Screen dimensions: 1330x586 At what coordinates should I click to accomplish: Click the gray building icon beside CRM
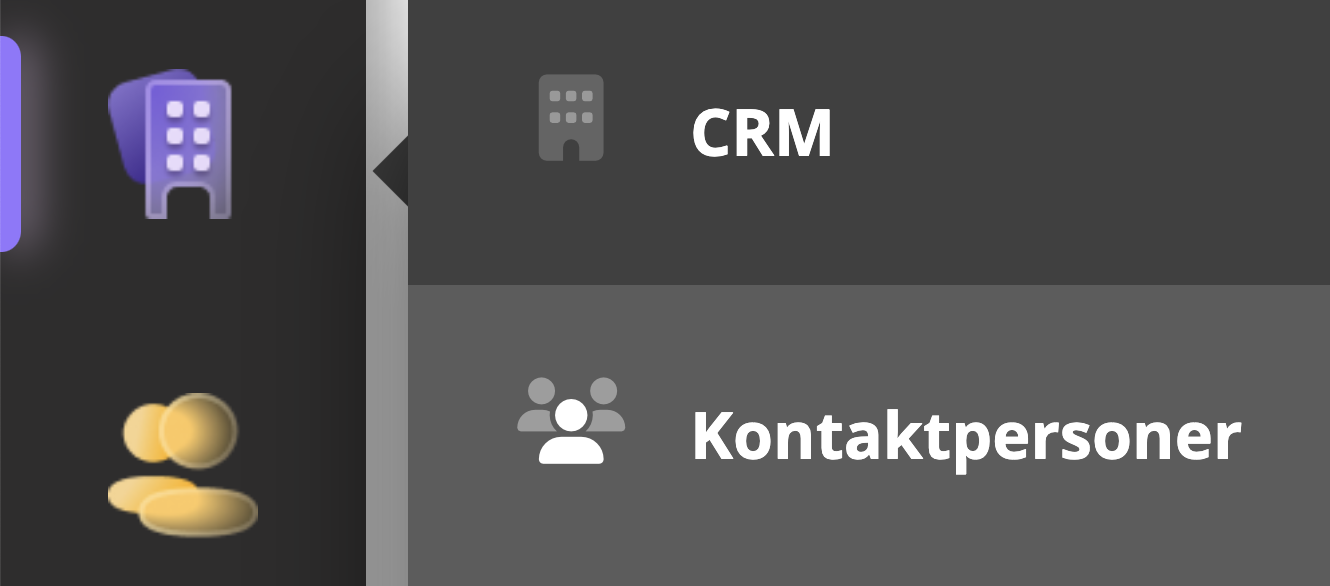[571, 117]
